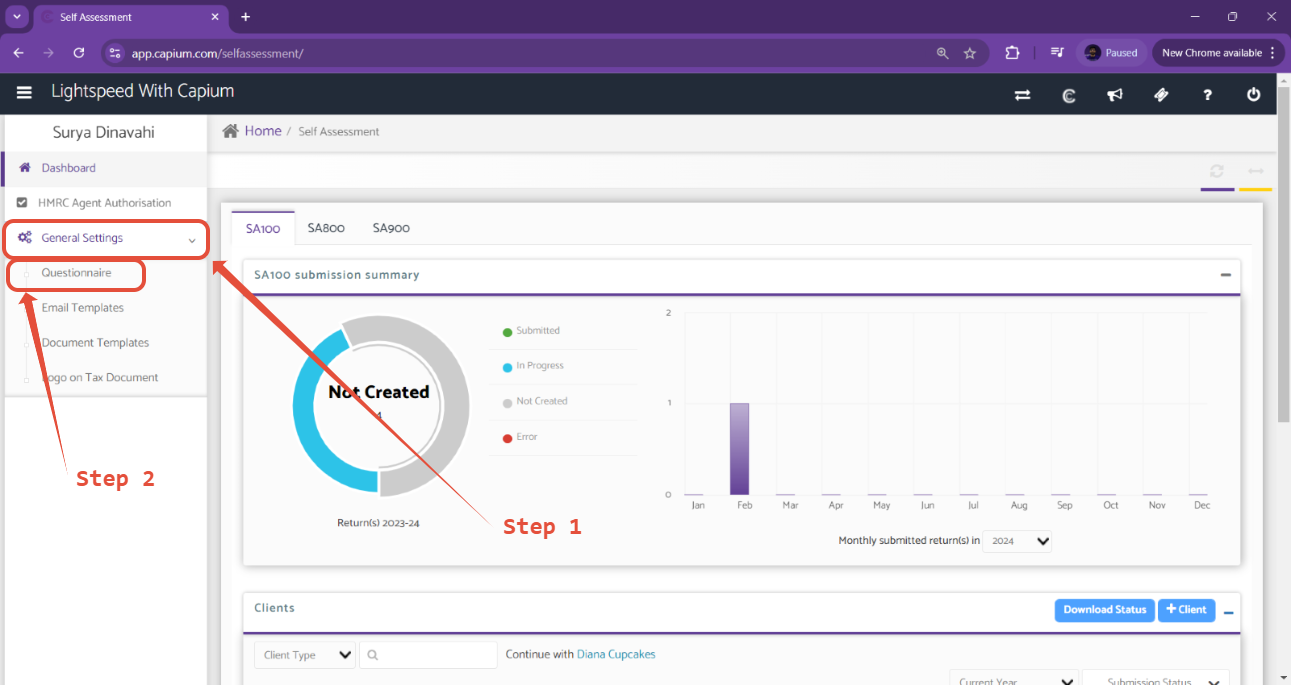Screen dimensions: 1291x685
Task: Click the refresh icon above the panel
Action: coord(1217,171)
